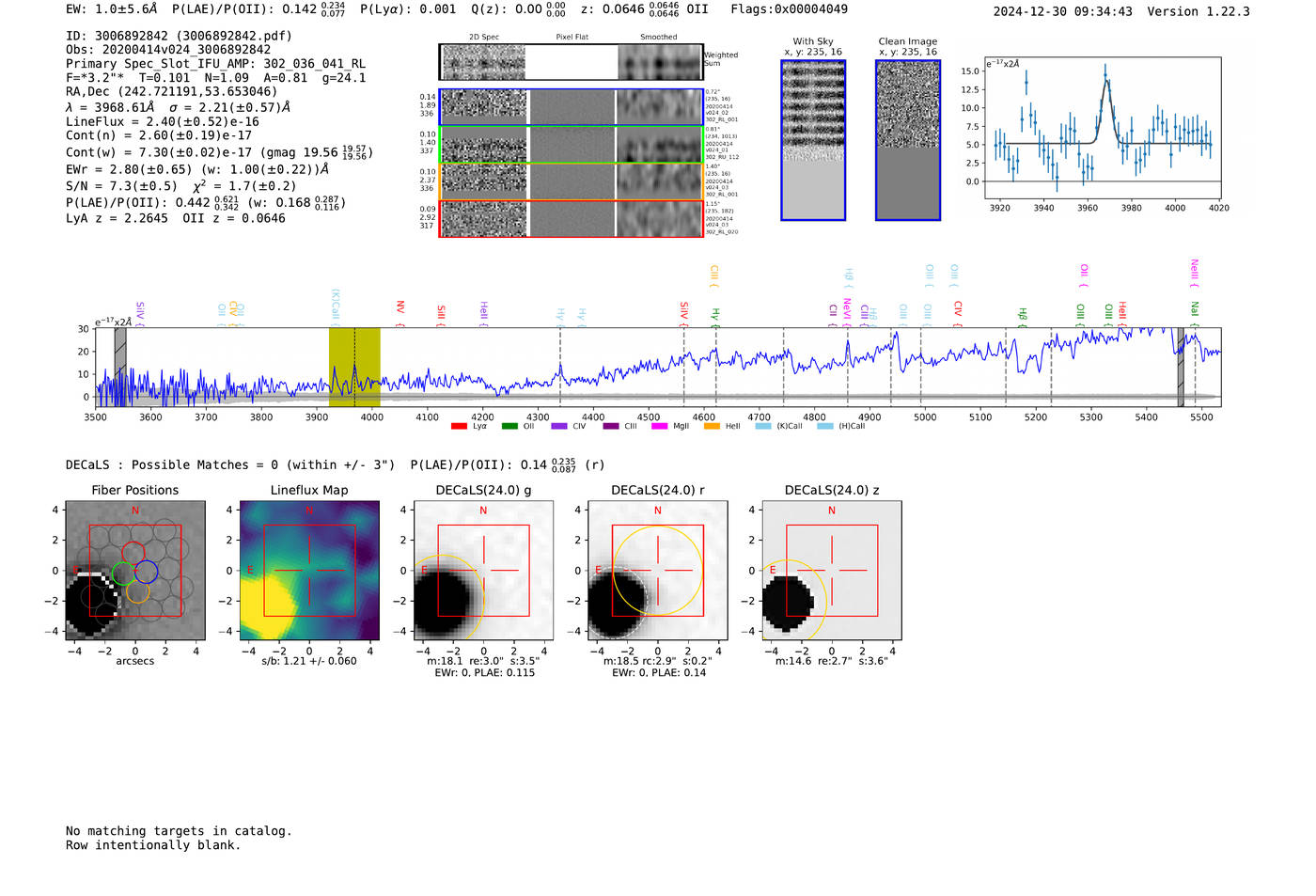This screenshot has width=1316, height=896.
Task: Click the green fiber's Smoothed cutout
Action: point(660,145)
